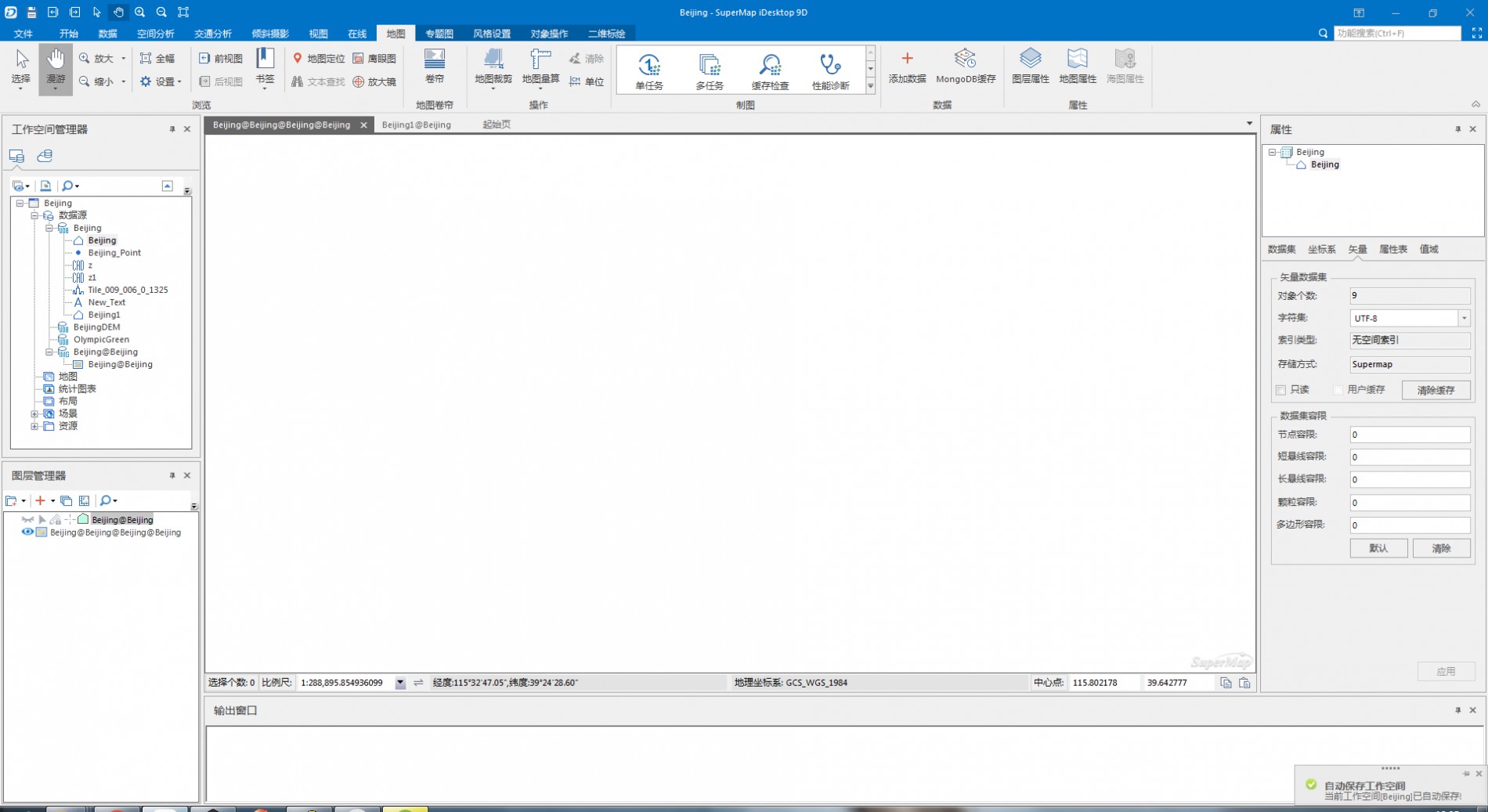Image resolution: width=1488 pixels, height=812 pixels.
Task: Pin the 输出窗口 panel
Action: [1457, 710]
